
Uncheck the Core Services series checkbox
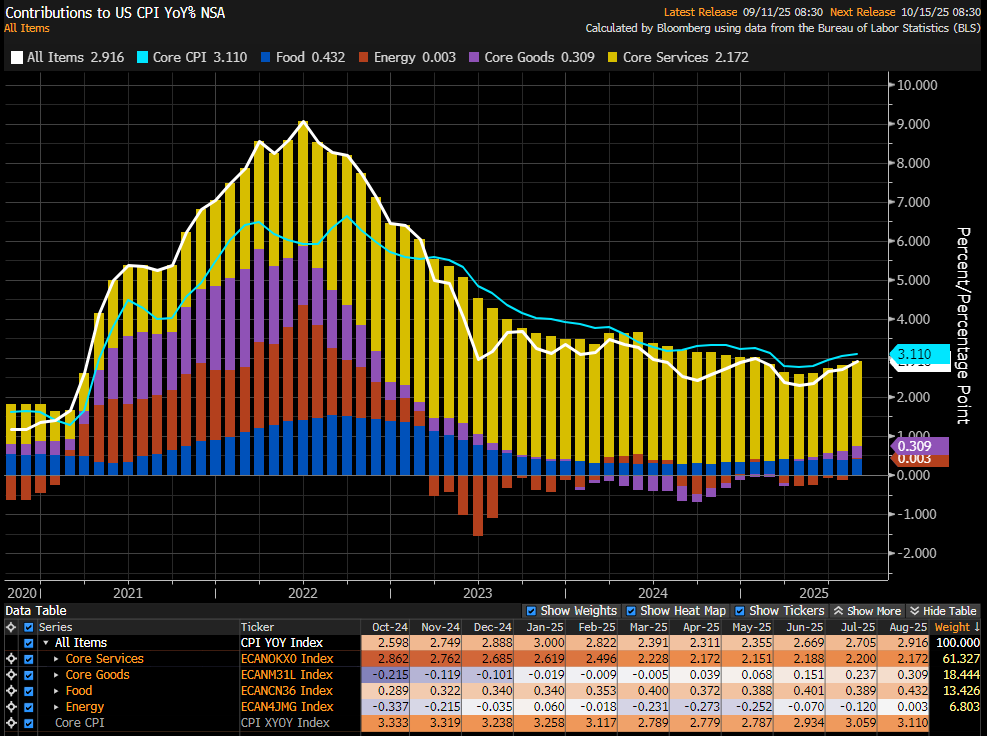click(x=28, y=659)
